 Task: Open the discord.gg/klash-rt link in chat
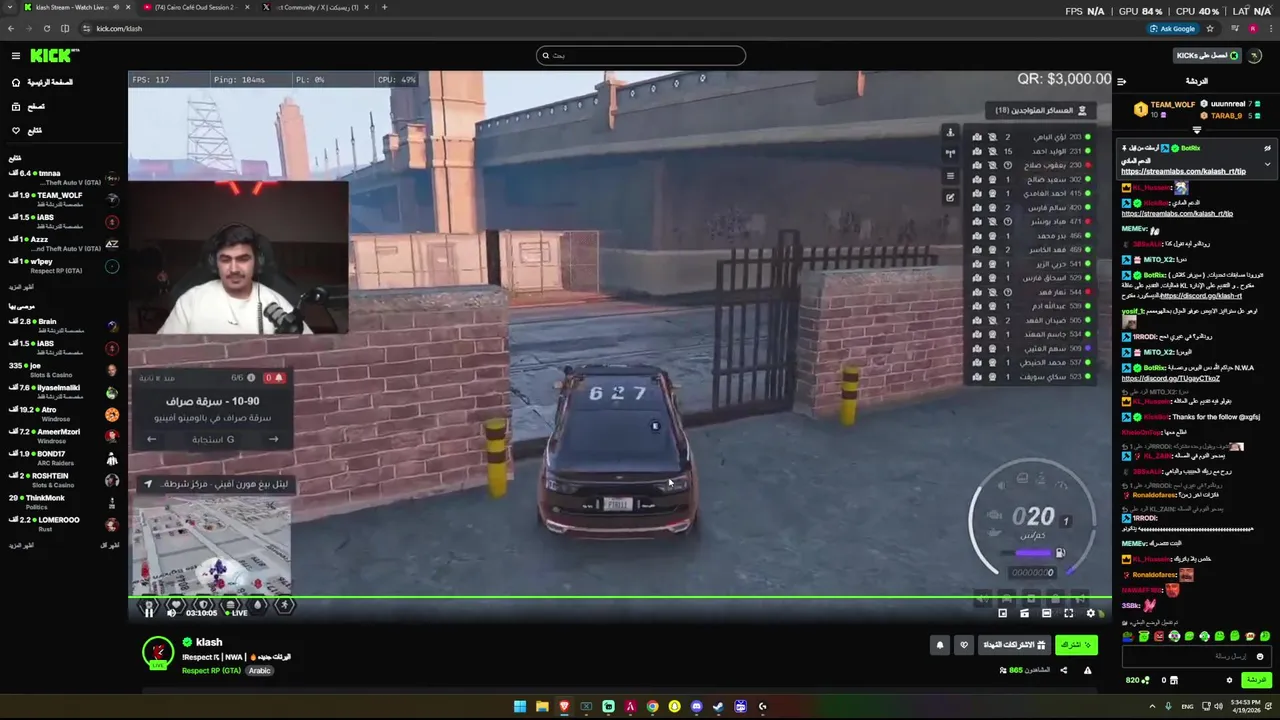[1201, 296]
